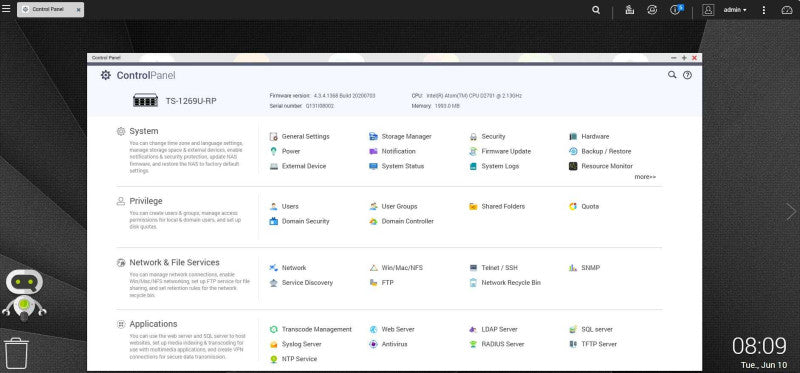Screen dimensions: 800x373
Task: Select Network & File Services heading
Action: point(174,262)
